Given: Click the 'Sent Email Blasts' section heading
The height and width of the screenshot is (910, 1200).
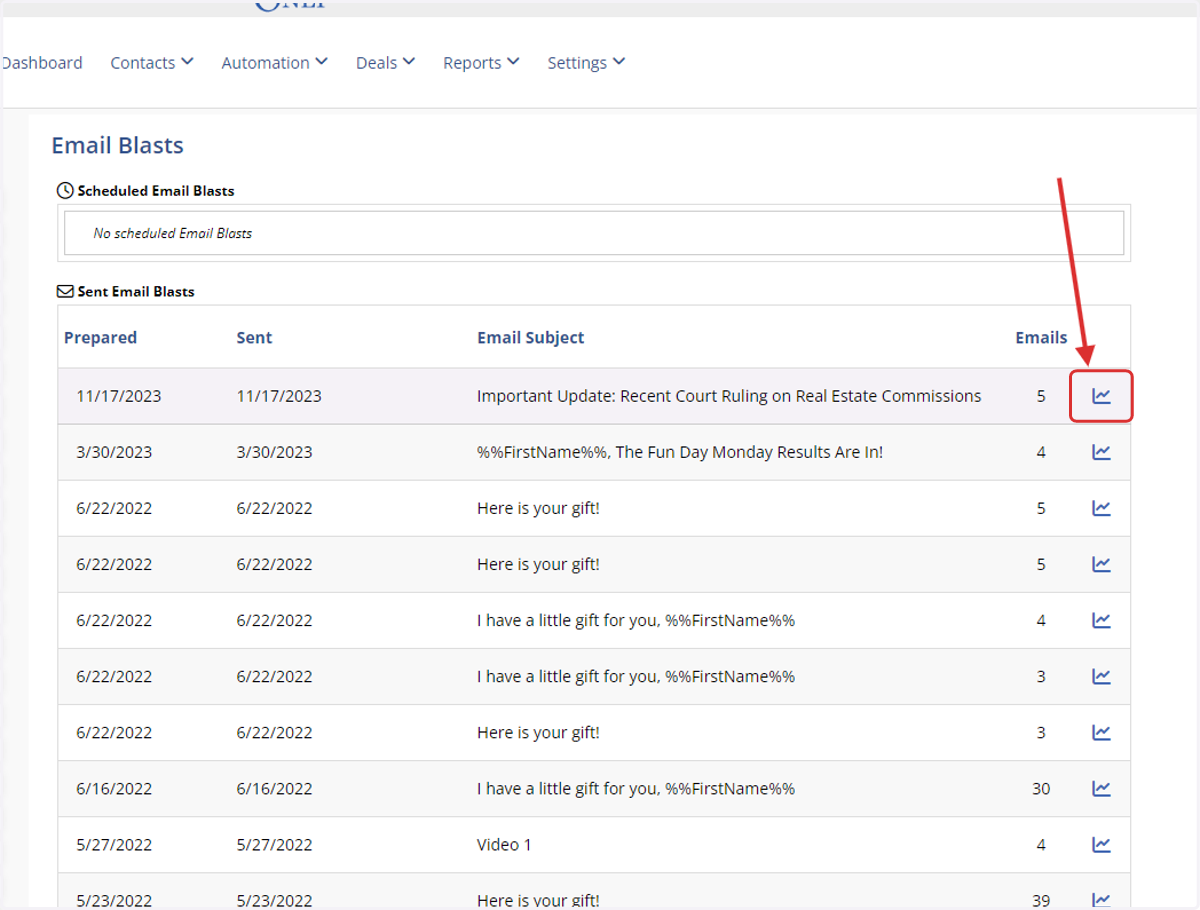Looking at the screenshot, I should point(135,292).
